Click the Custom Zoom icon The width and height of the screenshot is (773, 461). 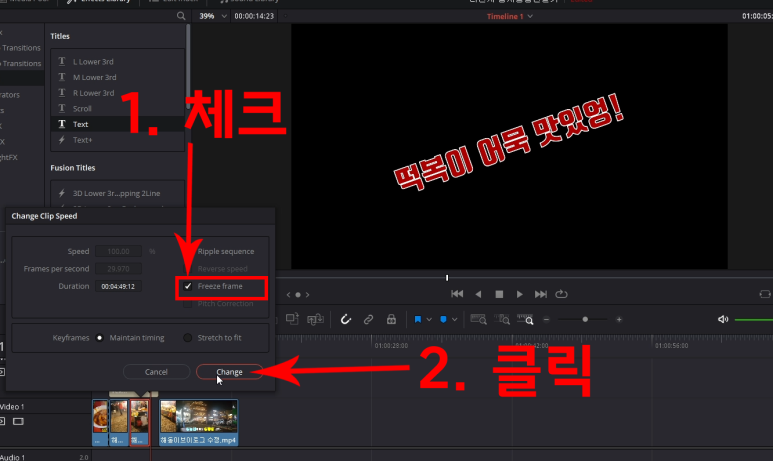point(526,319)
